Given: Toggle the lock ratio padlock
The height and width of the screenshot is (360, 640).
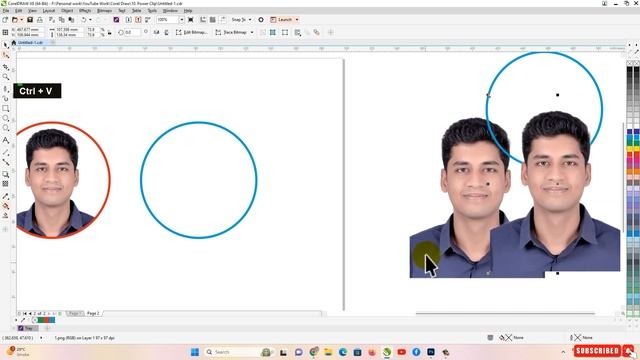Looking at the screenshot, I should [x=109, y=32].
